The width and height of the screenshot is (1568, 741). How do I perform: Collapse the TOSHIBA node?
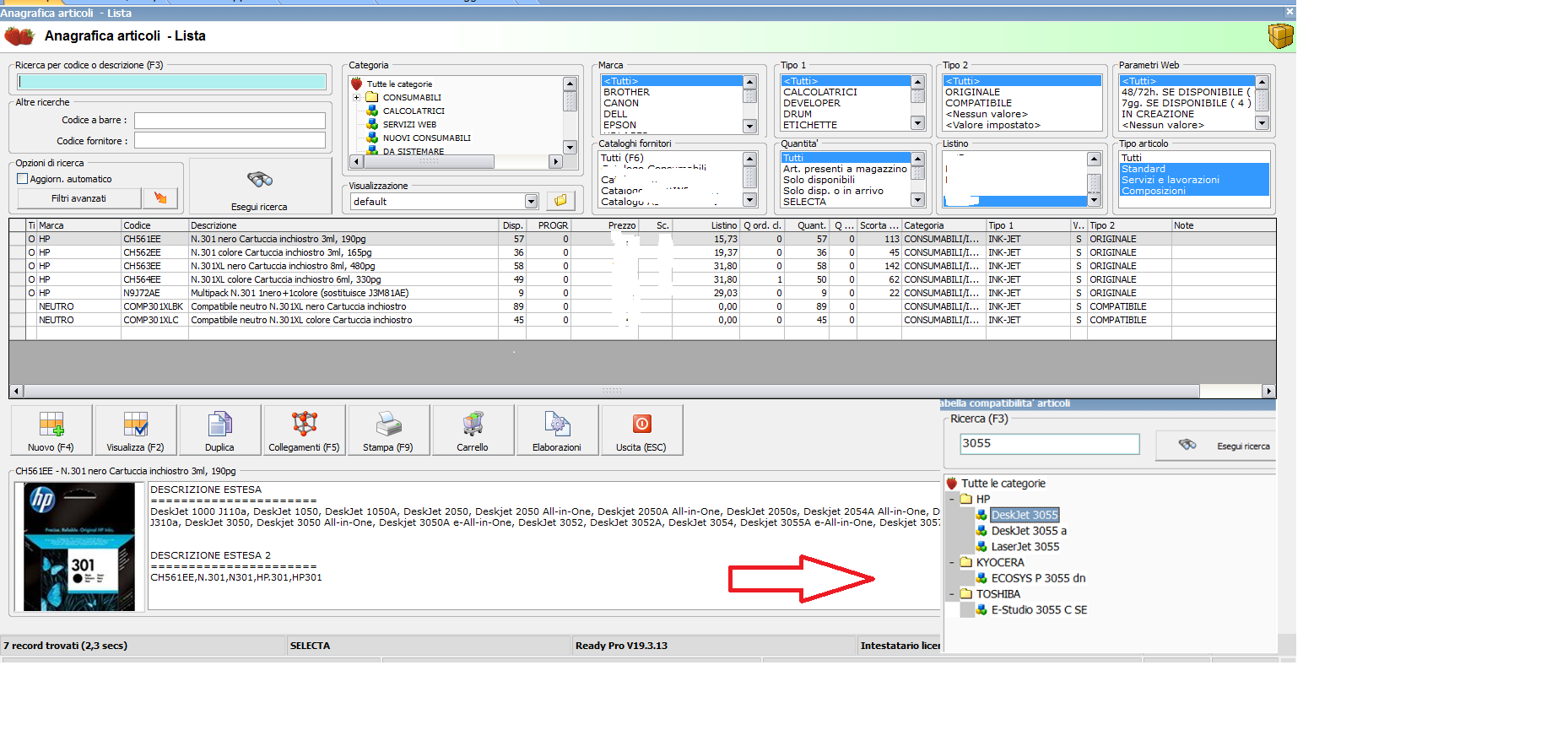click(952, 593)
